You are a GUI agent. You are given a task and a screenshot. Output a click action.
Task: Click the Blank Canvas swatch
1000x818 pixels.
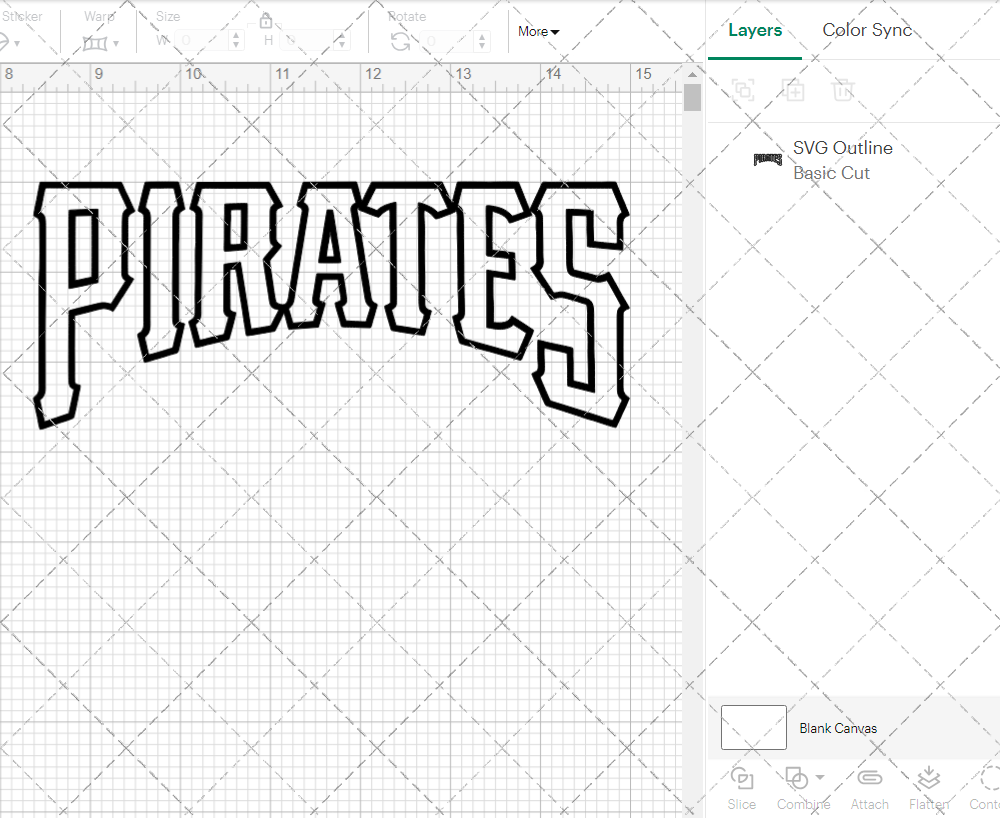tap(753, 727)
